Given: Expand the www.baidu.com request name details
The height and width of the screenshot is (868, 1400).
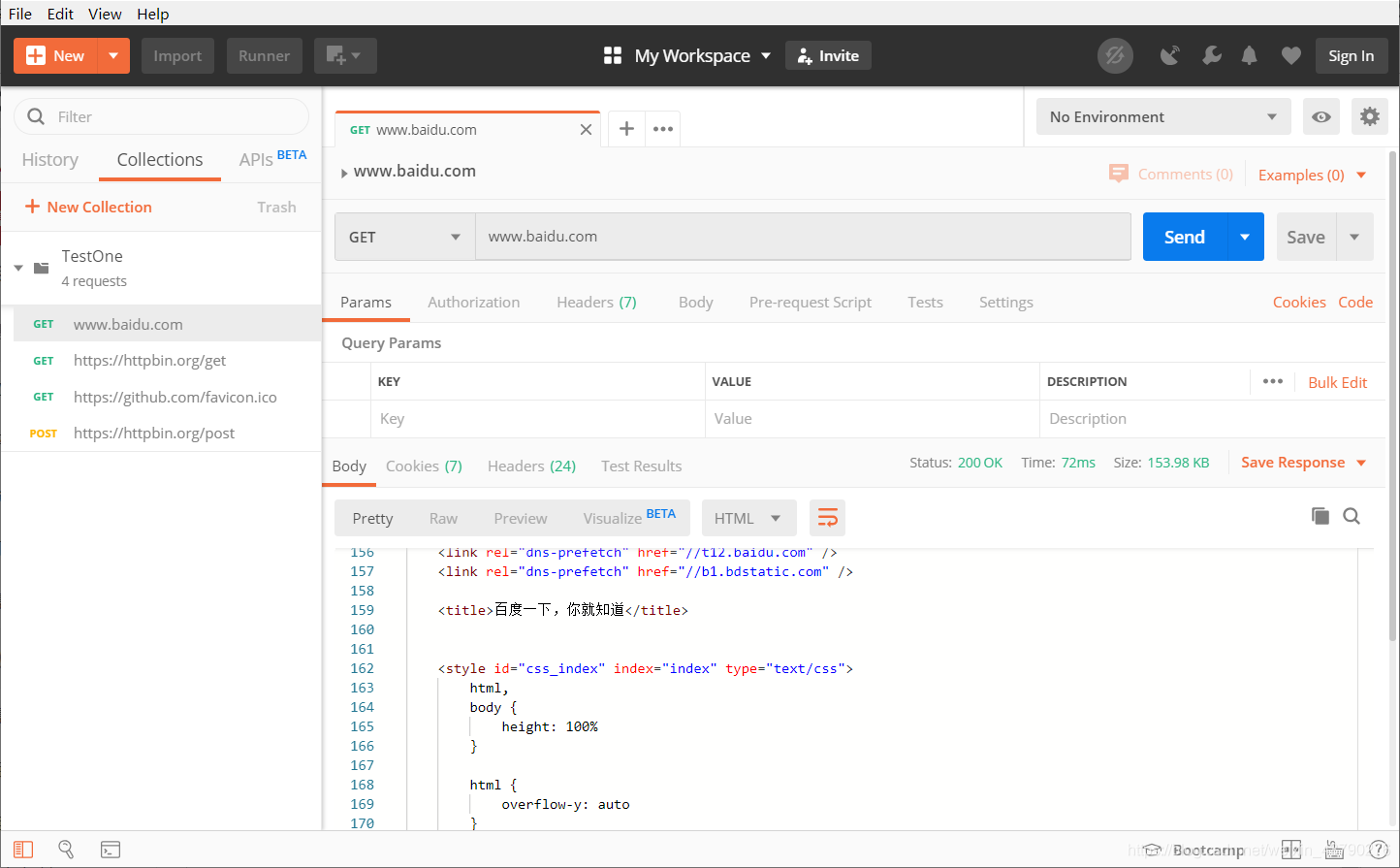Looking at the screenshot, I should pyautogui.click(x=344, y=173).
